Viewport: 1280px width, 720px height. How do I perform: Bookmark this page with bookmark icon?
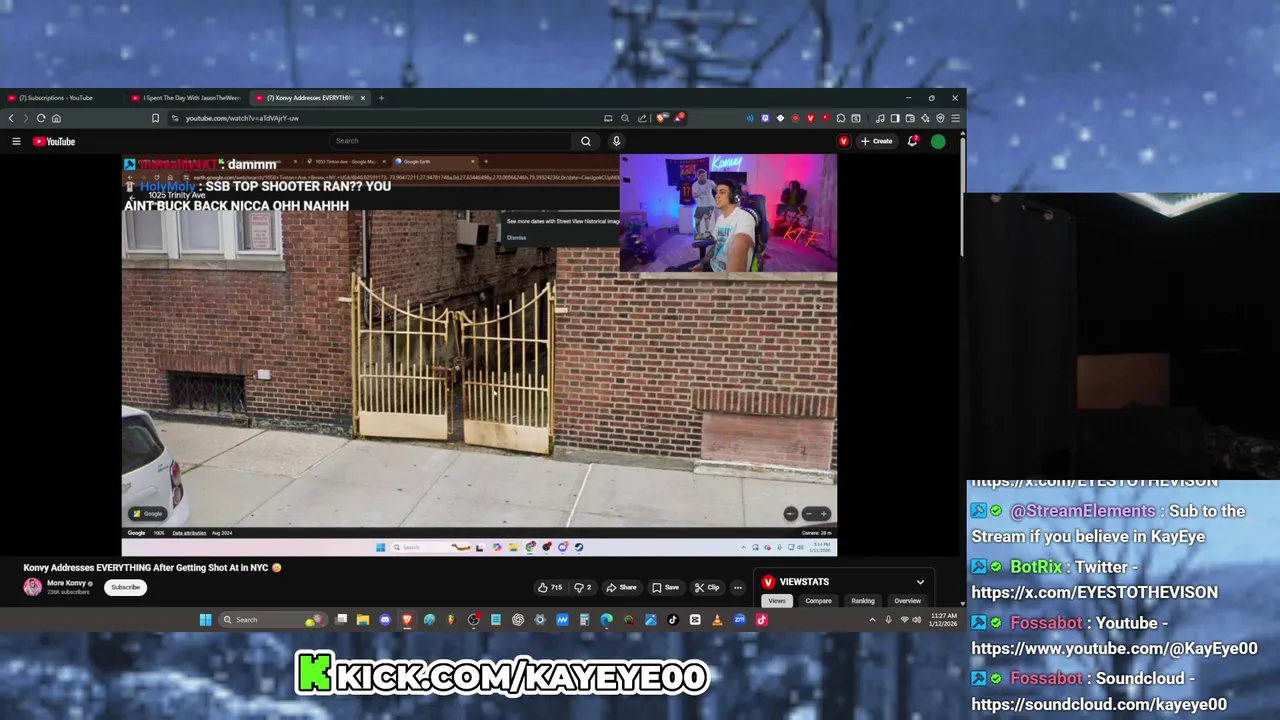155,118
